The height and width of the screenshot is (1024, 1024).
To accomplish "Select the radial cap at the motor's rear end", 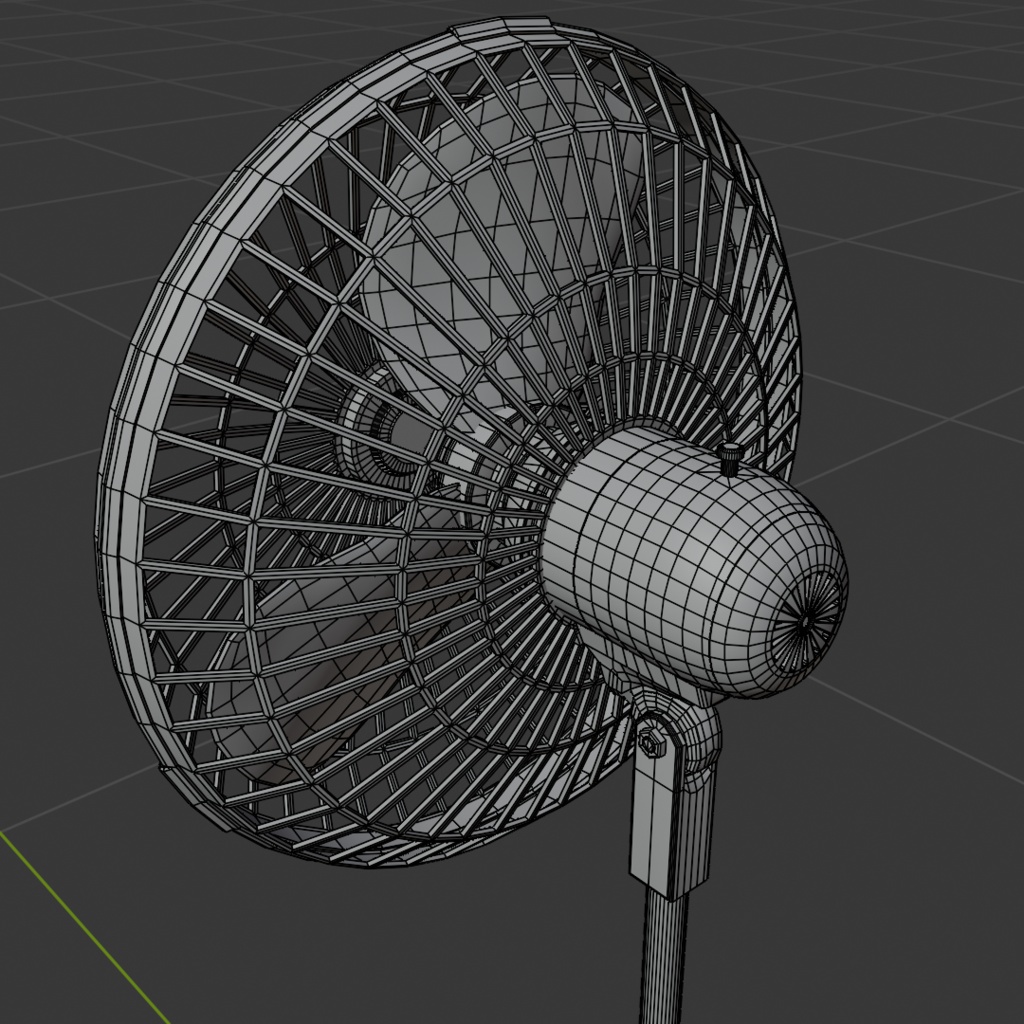I will (x=806, y=620).
